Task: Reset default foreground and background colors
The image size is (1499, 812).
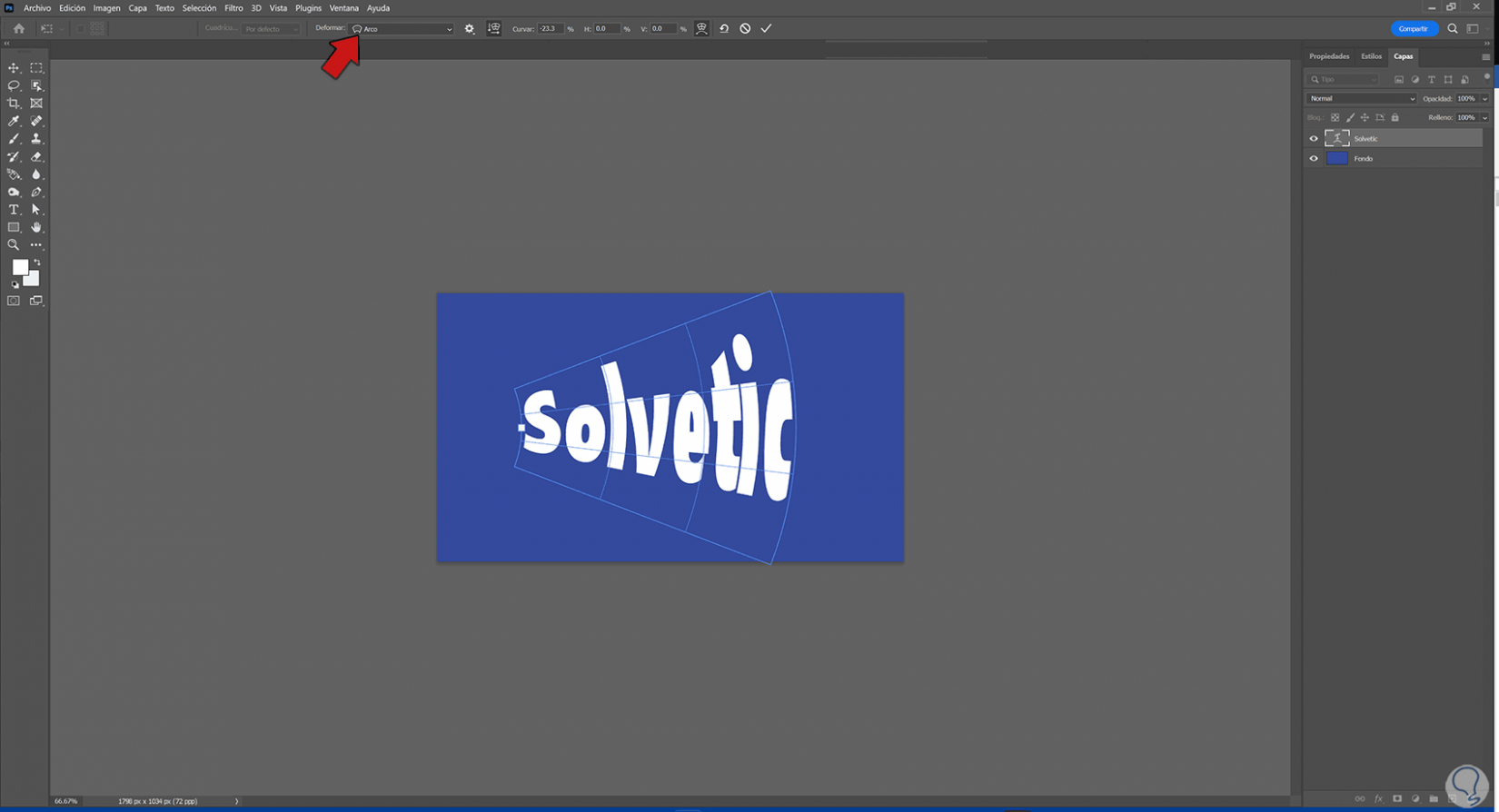Action: coord(15,284)
